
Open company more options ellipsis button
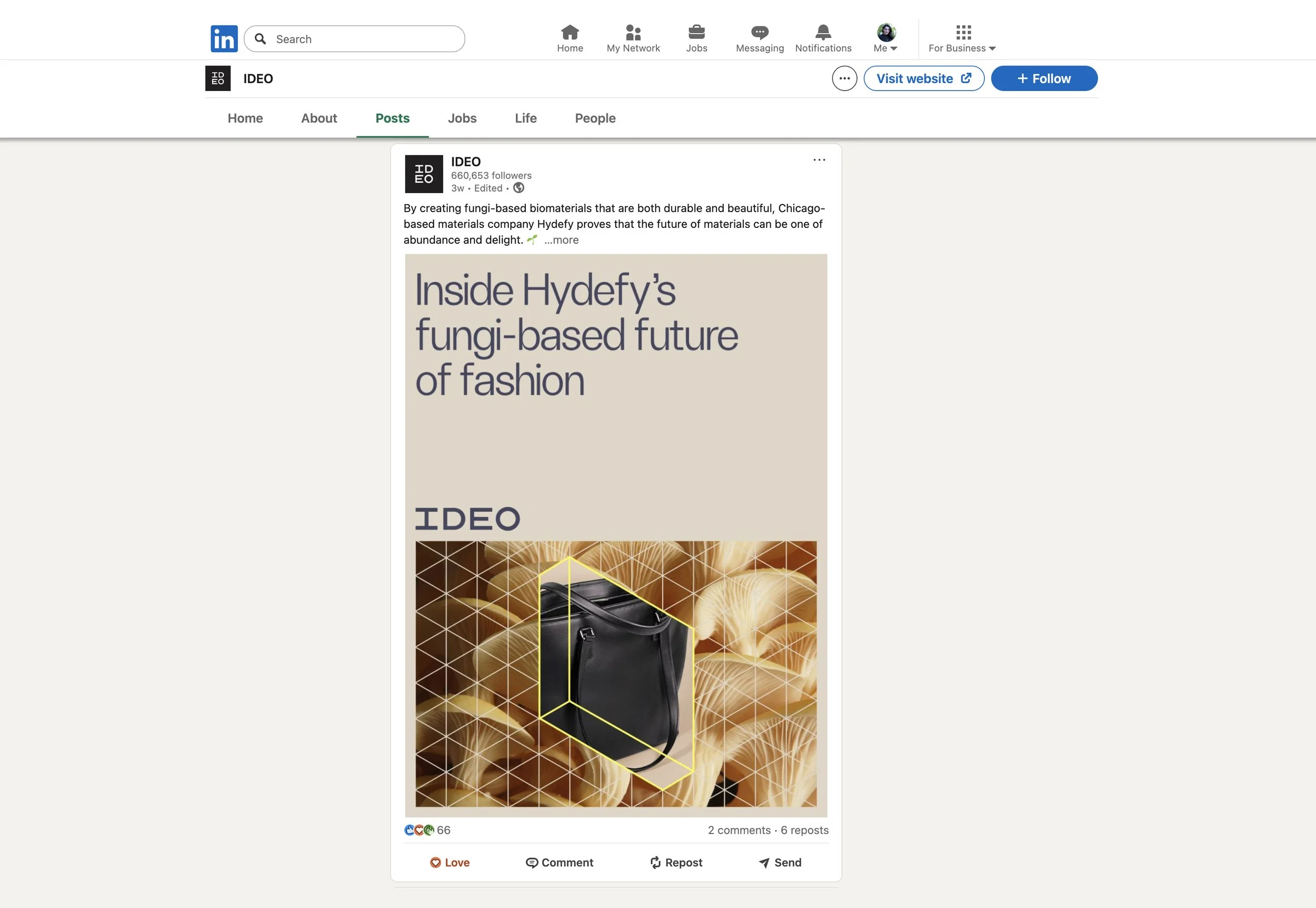pyautogui.click(x=844, y=78)
